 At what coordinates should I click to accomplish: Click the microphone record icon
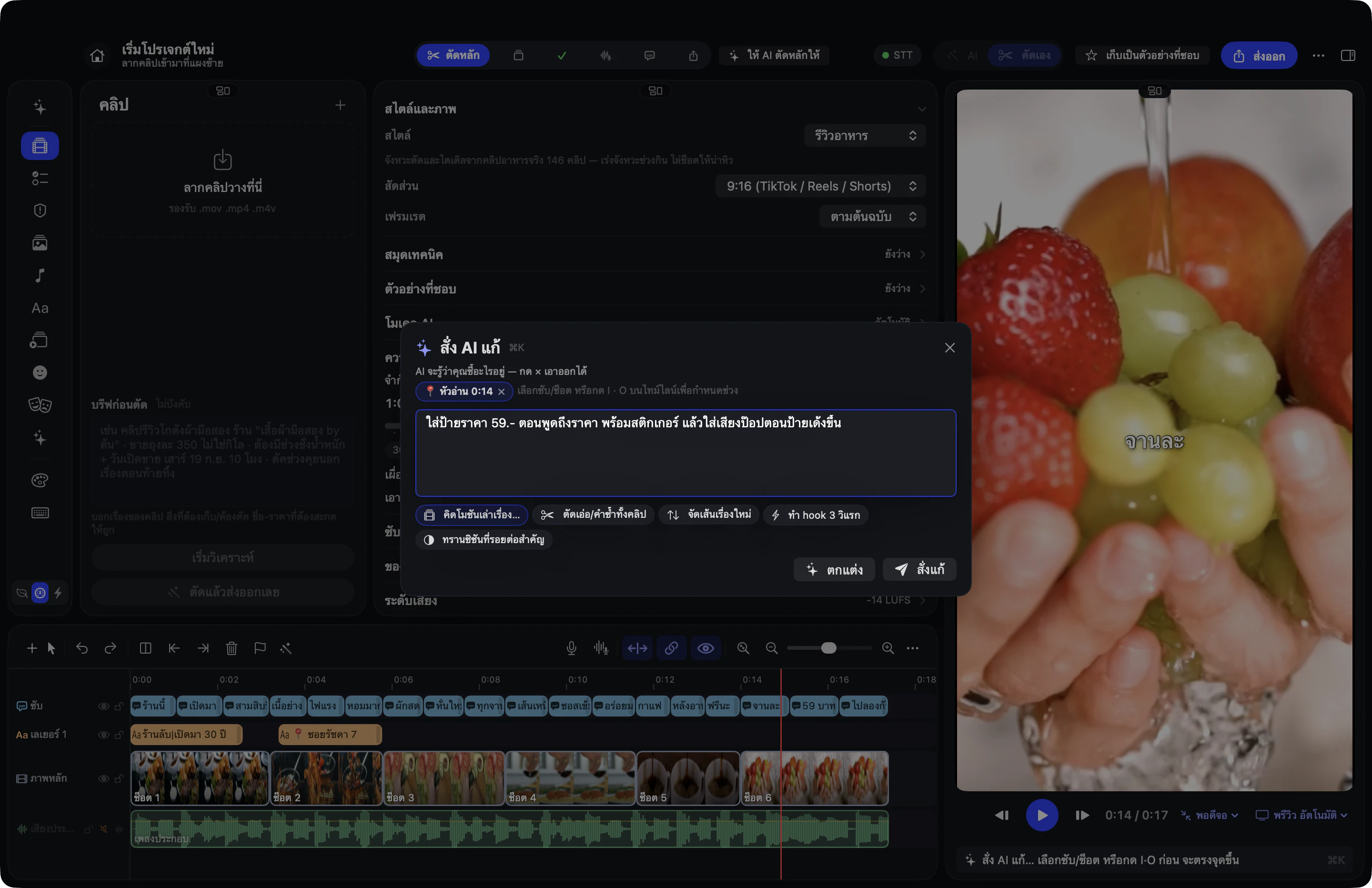[x=571, y=648]
